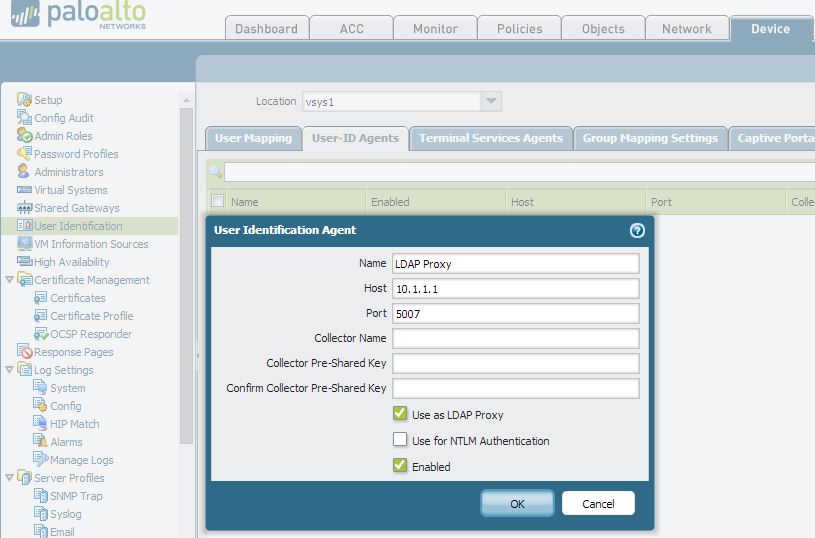Click the search magnifier icon
Screen dimensions: 815x538
[215, 171]
